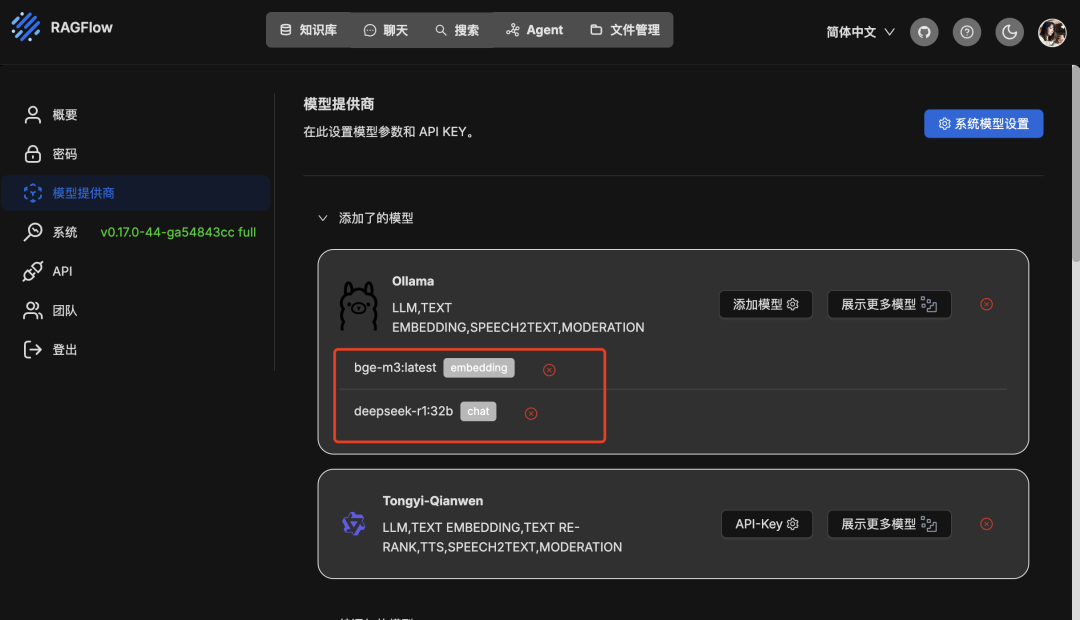Screen dimensions: 1080x620
Task: Click the bge-m3:latest model name
Action: click(395, 368)
